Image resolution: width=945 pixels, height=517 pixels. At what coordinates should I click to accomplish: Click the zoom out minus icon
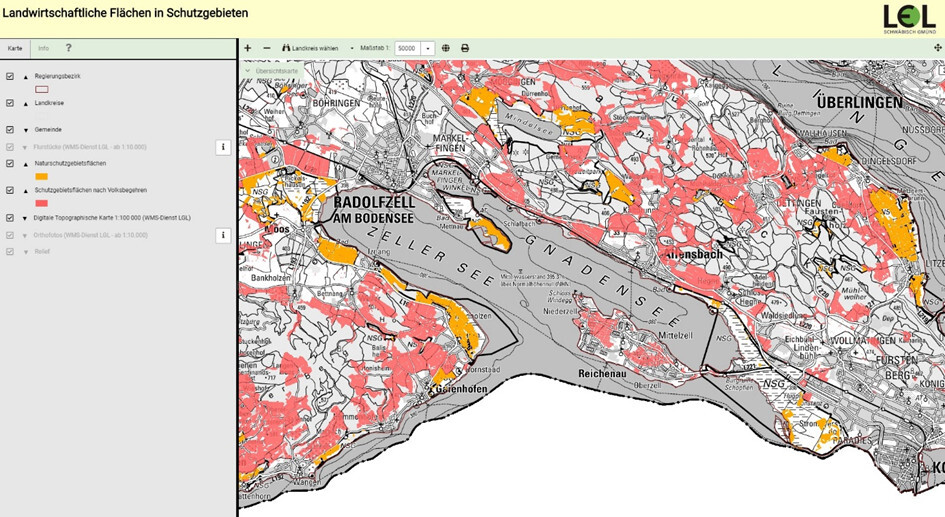[x=267, y=48]
